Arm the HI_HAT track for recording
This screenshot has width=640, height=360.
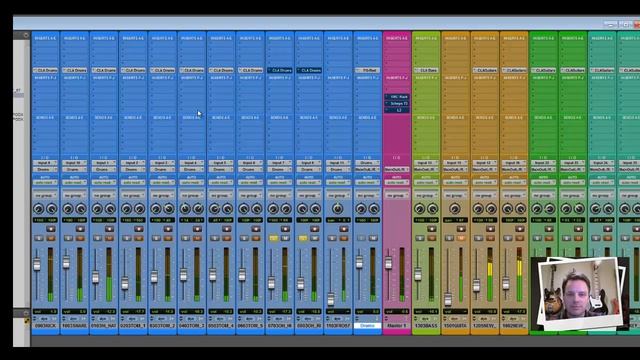click(109, 229)
